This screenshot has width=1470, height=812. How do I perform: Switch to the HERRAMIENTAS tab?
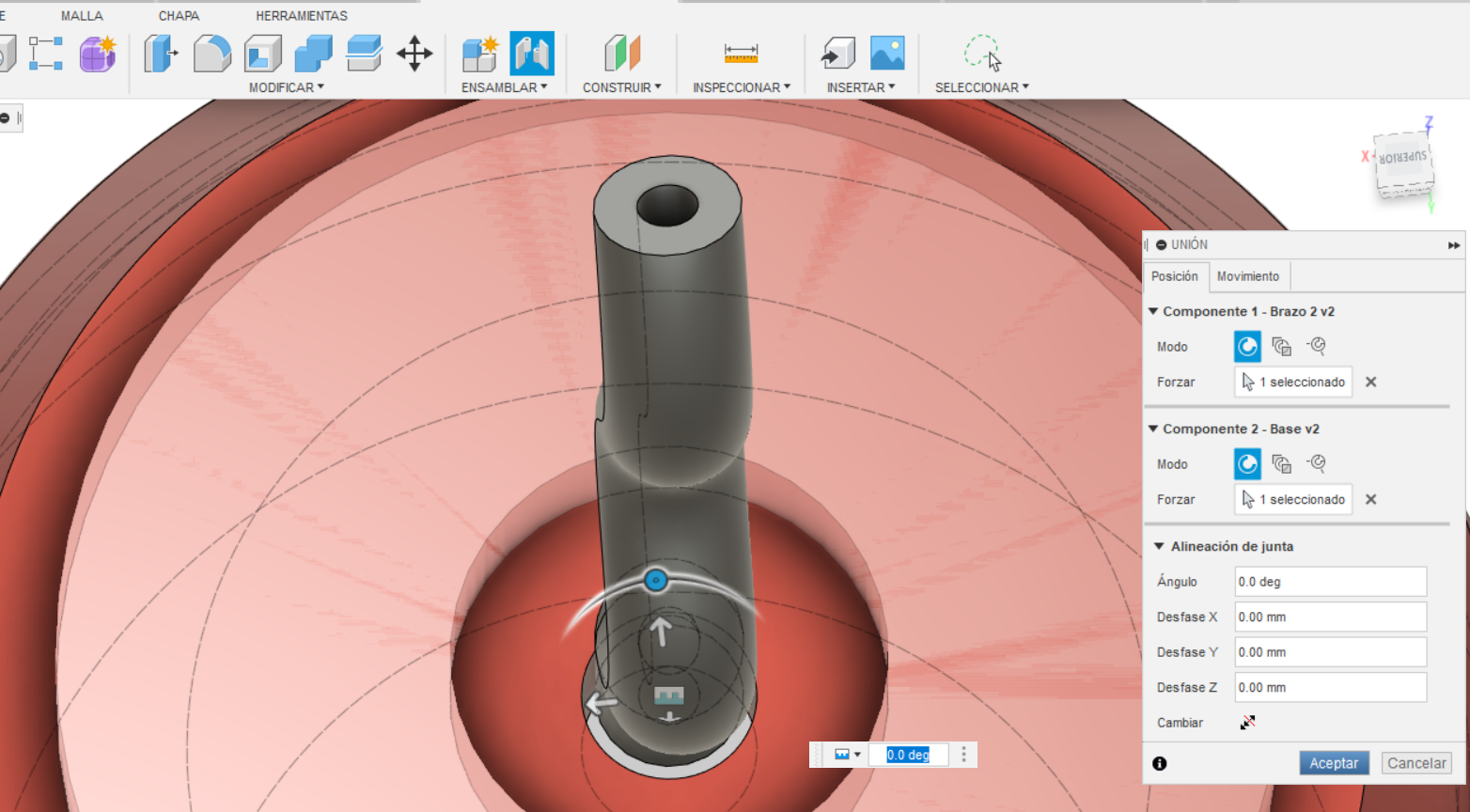(x=302, y=16)
